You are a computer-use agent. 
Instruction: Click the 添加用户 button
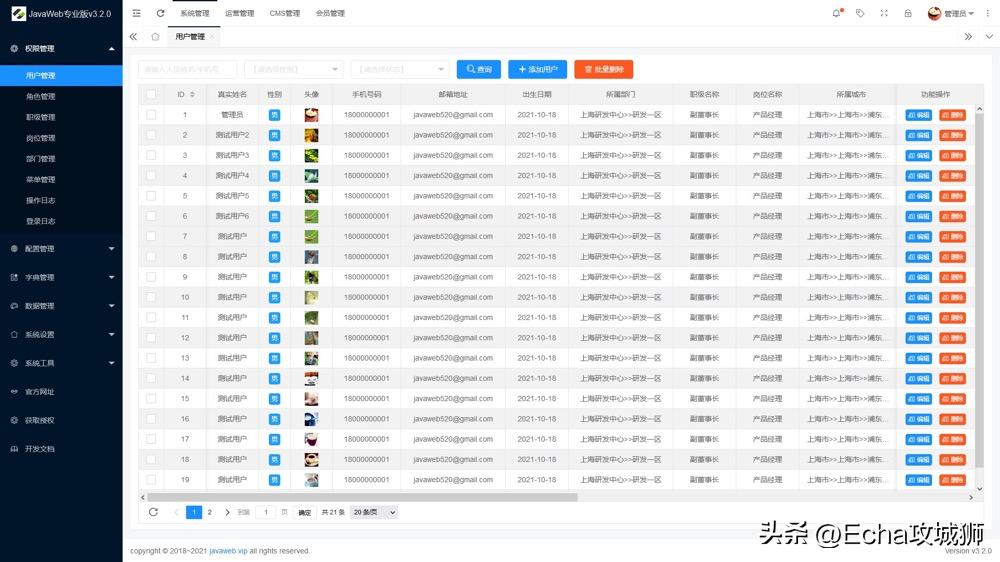pyautogui.click(x=538, y=69)
